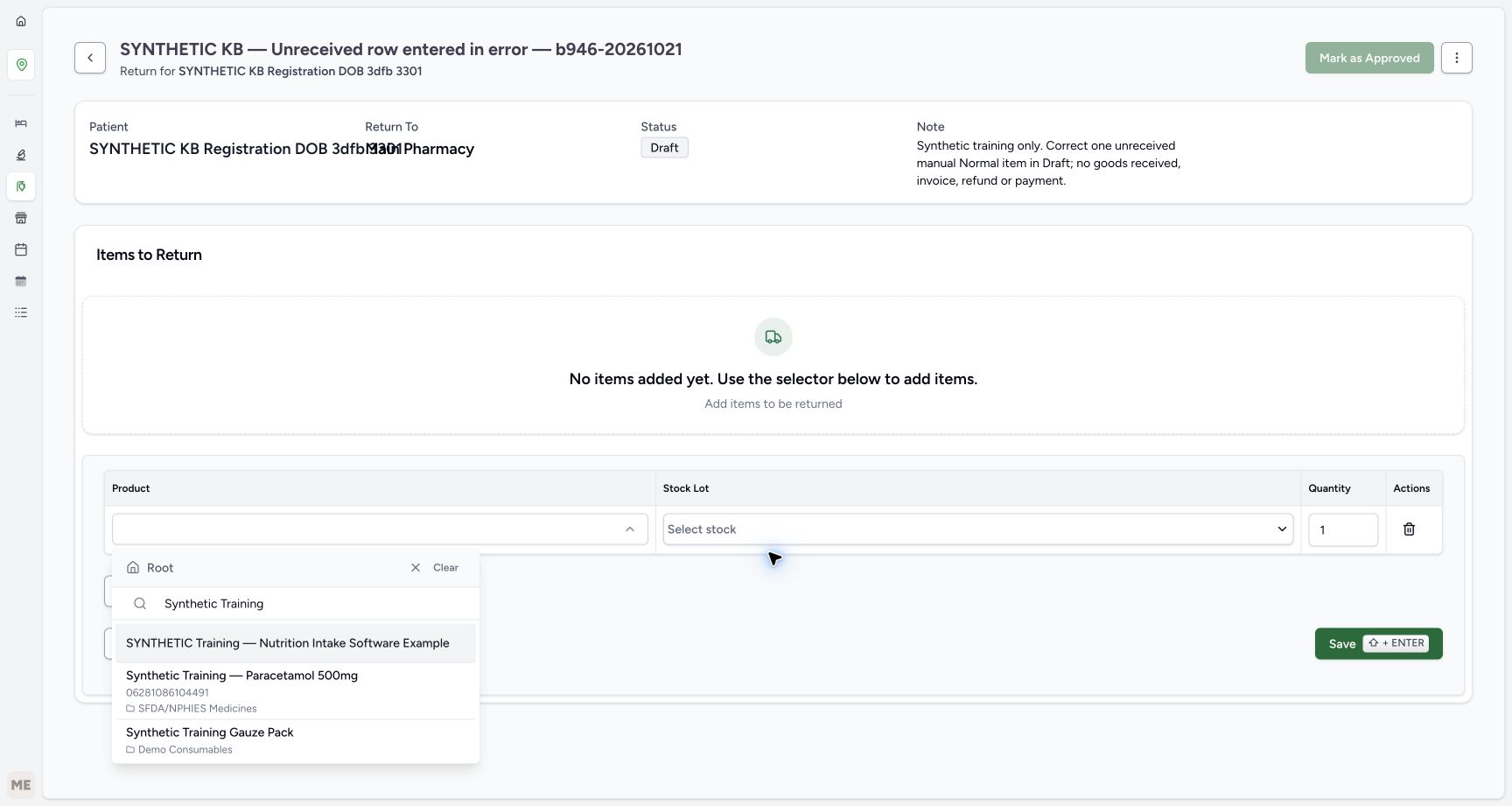Click the search magnifier icon in picker

pos(140,603)
